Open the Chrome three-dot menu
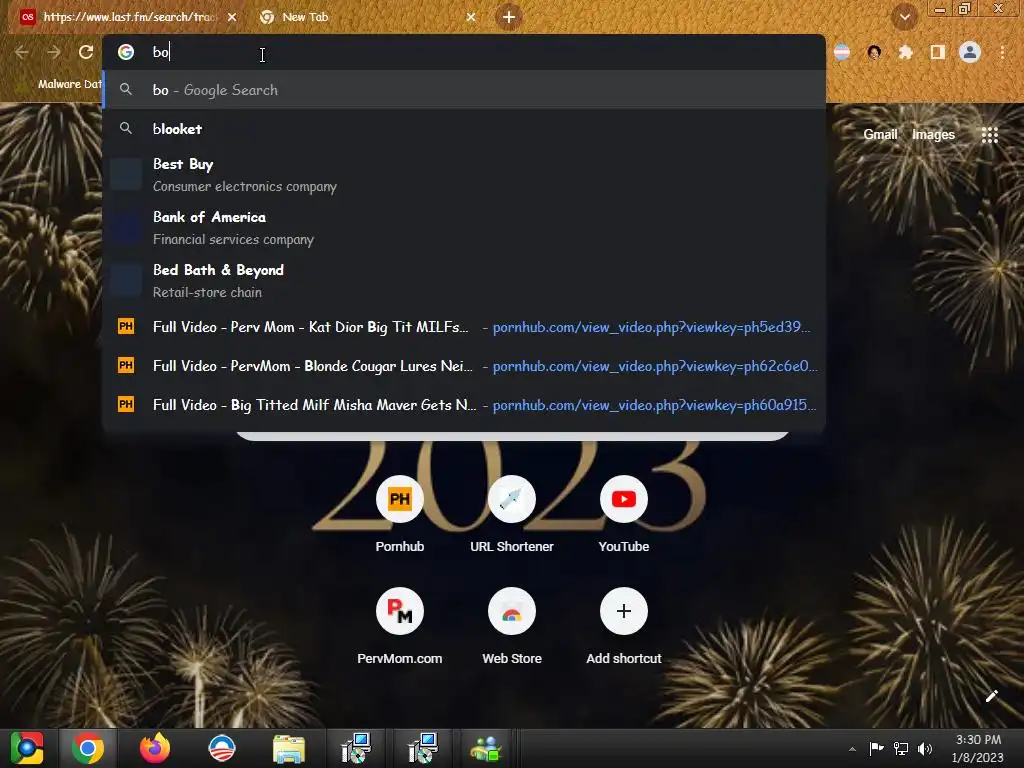Viewport: 1024px width, 768px height. point(1002,52)
